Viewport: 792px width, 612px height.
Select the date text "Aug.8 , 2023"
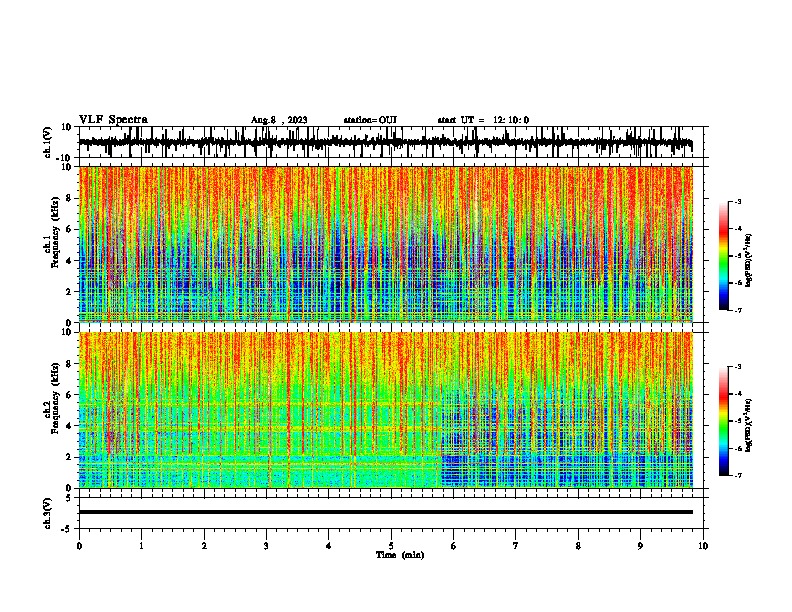point(279,120)
